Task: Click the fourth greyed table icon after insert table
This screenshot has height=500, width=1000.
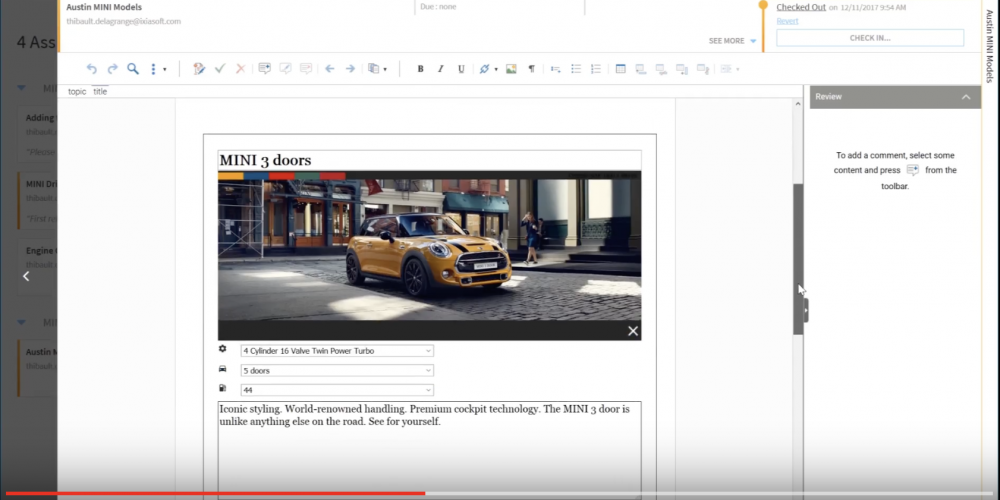Action: pos(703,69)
